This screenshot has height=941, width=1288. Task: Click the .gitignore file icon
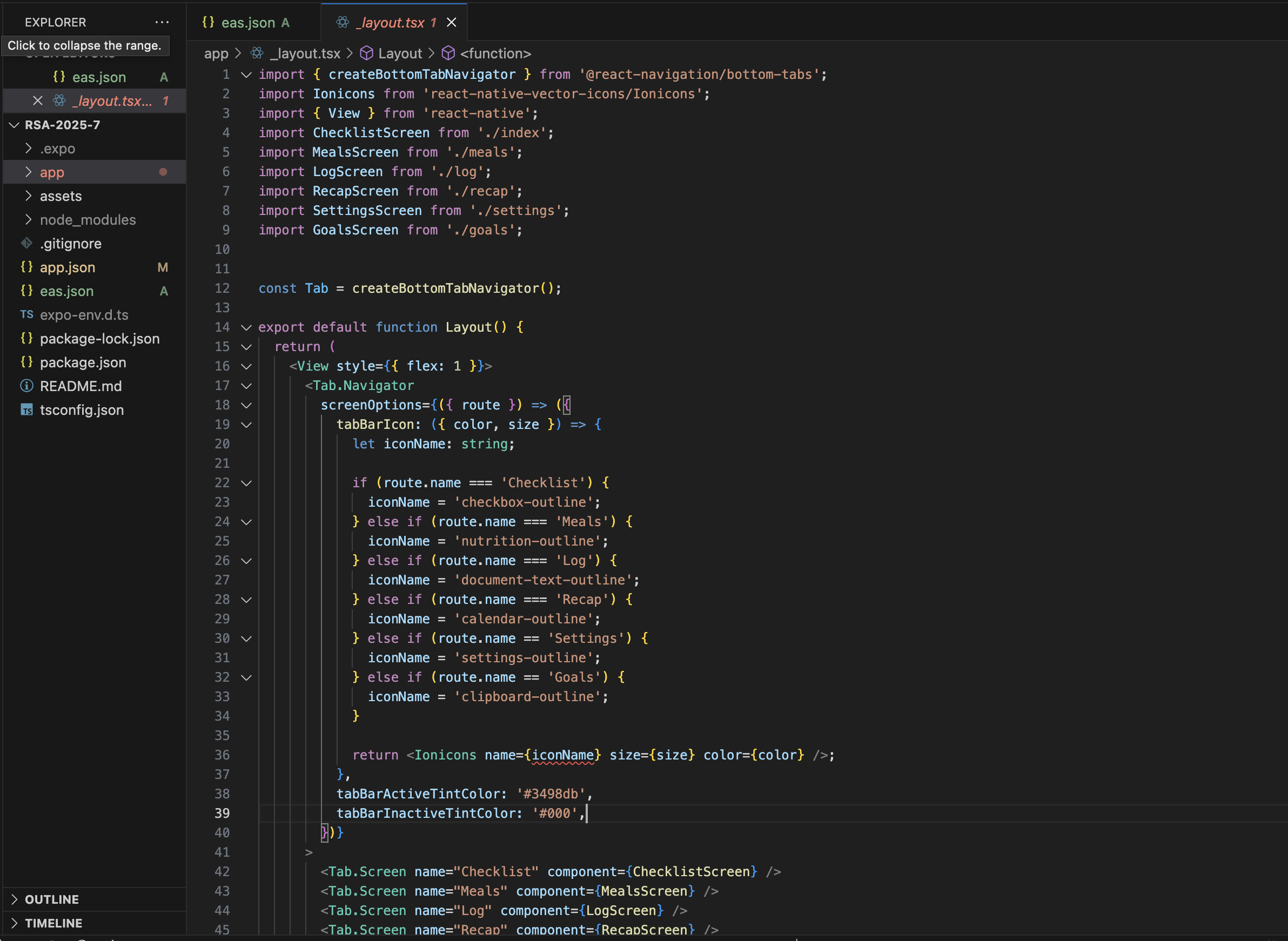click(27, 244)
